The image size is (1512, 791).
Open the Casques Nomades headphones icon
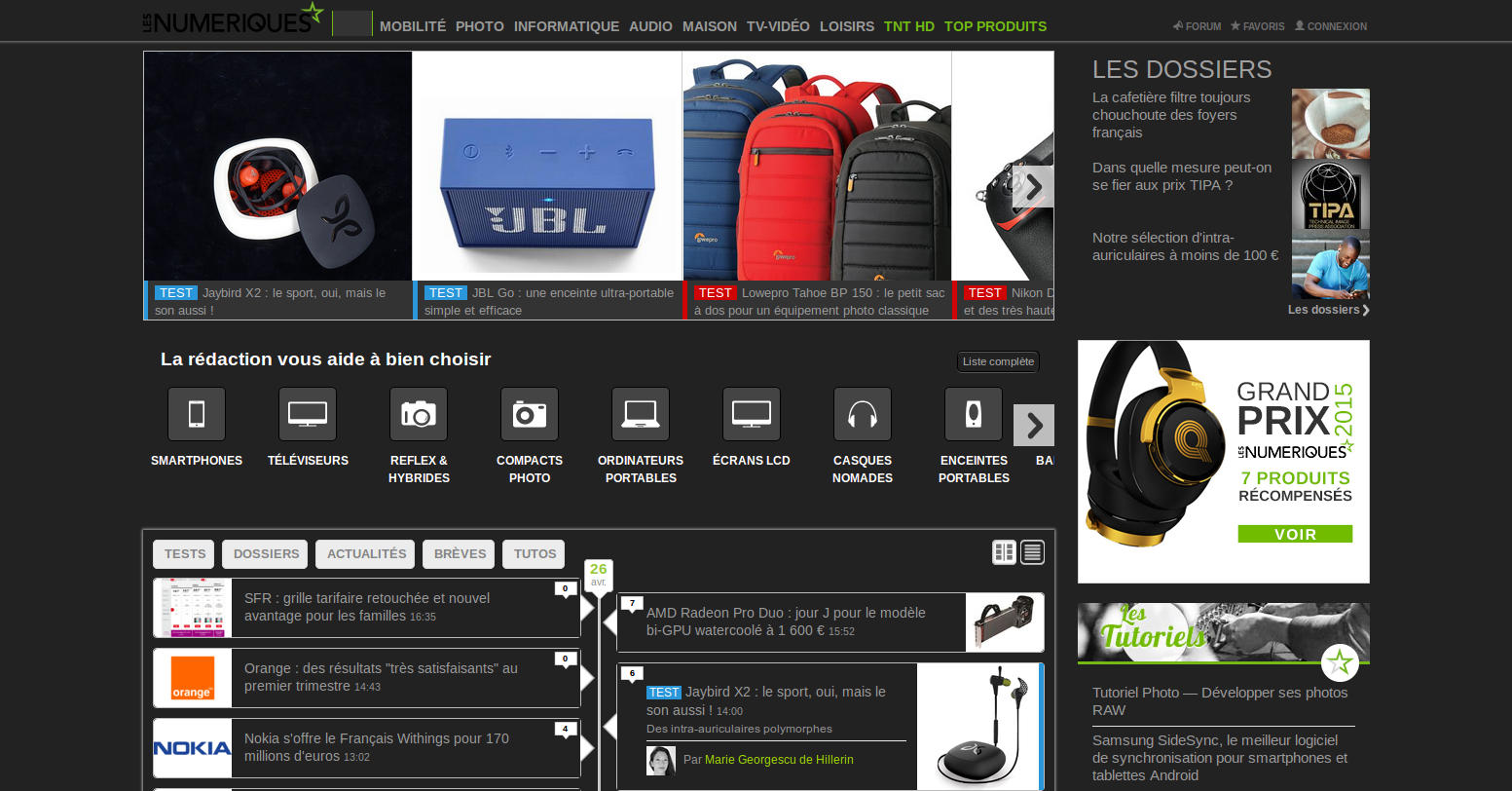(x=863, y=414)
